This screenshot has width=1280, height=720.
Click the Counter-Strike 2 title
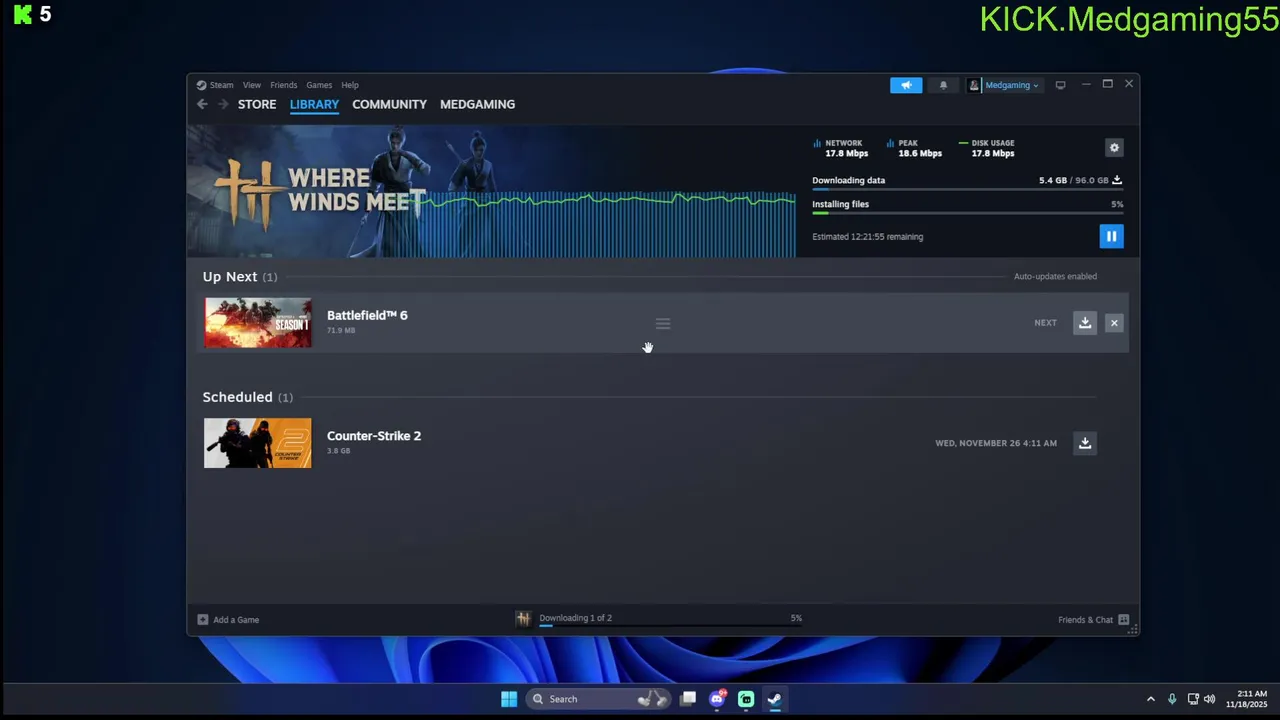(374, 436)
